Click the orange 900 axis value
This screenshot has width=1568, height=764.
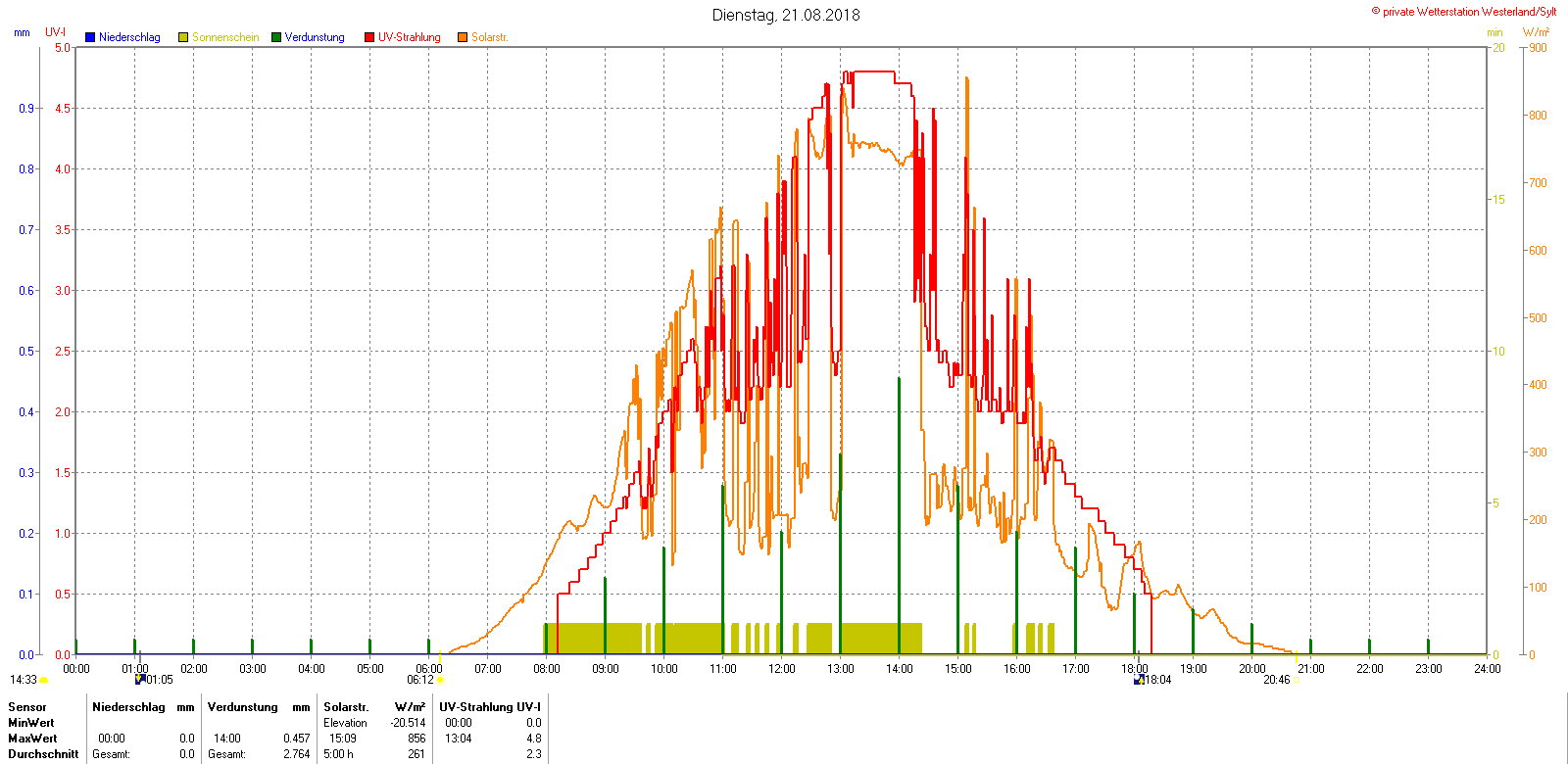pos(1539,48)
